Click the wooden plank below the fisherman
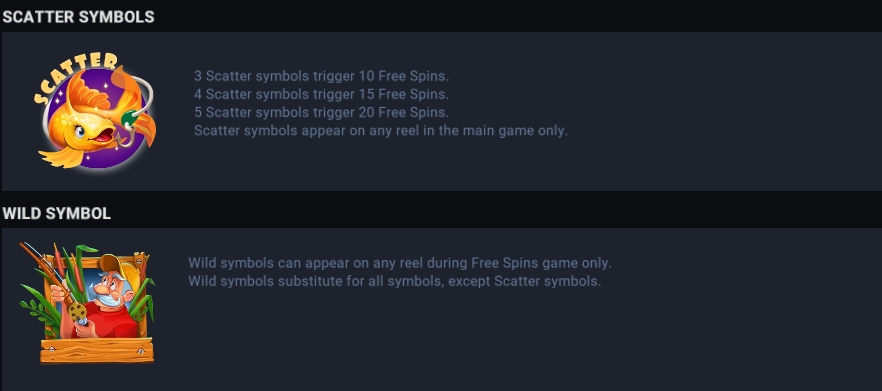Viewport: 882px width, 391px height. click(97, 350)
